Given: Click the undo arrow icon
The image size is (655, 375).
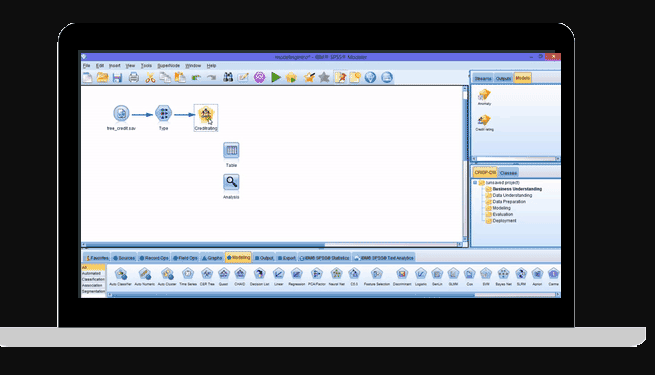Looking at the screenshot, I should tap(196, 77).
